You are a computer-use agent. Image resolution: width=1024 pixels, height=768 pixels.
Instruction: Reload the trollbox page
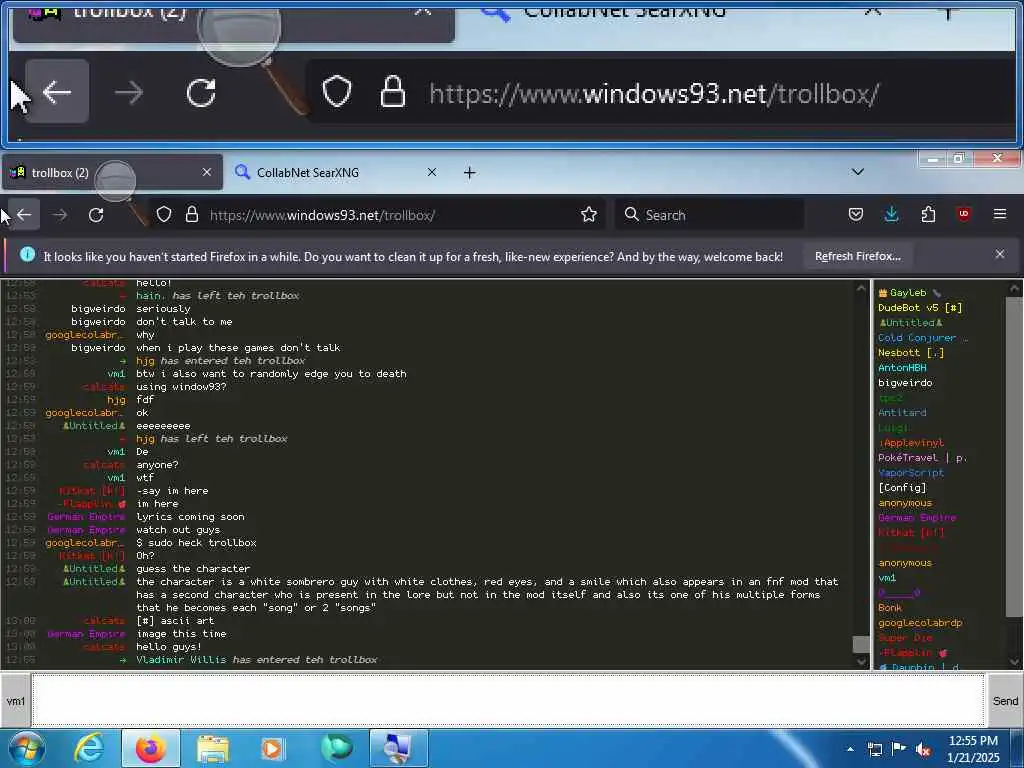[96, 215]
